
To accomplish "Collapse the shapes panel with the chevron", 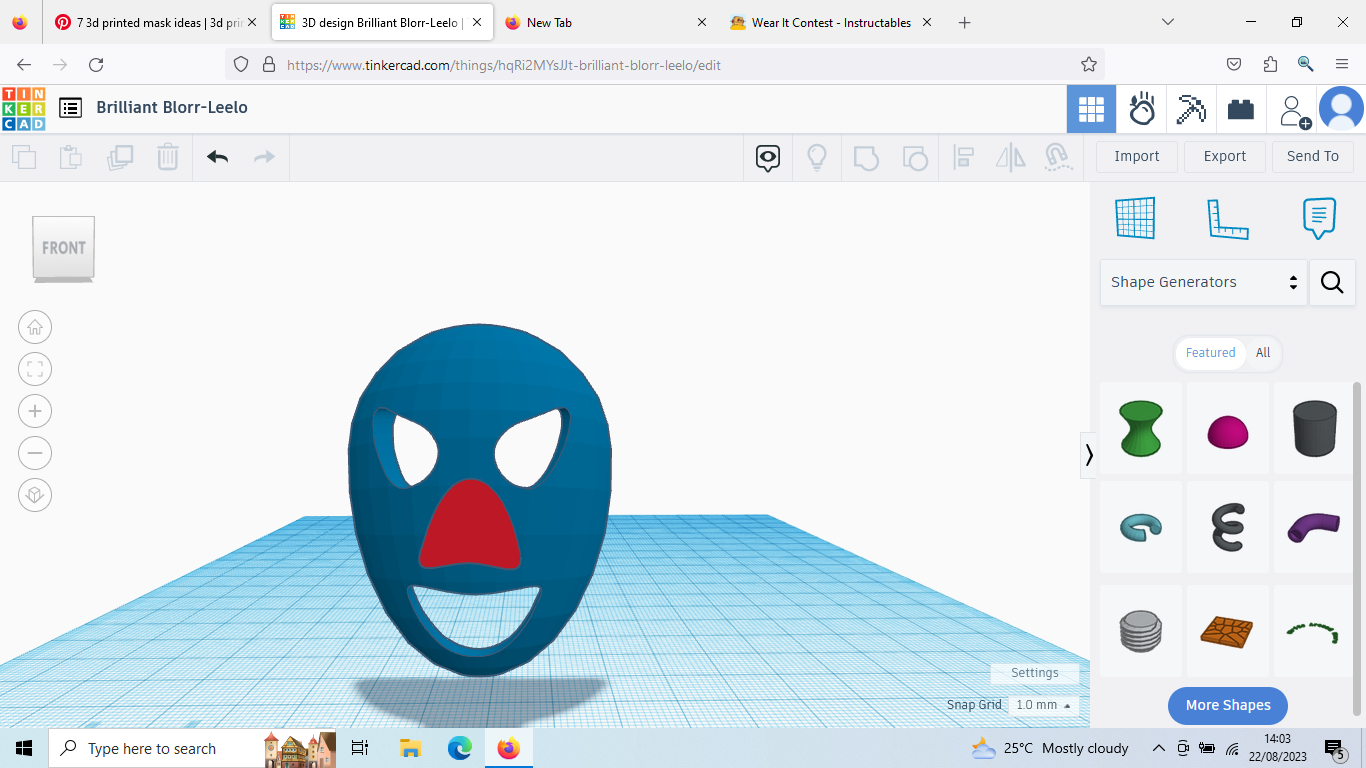I will pyautogui.click(x=1089, y=455).
